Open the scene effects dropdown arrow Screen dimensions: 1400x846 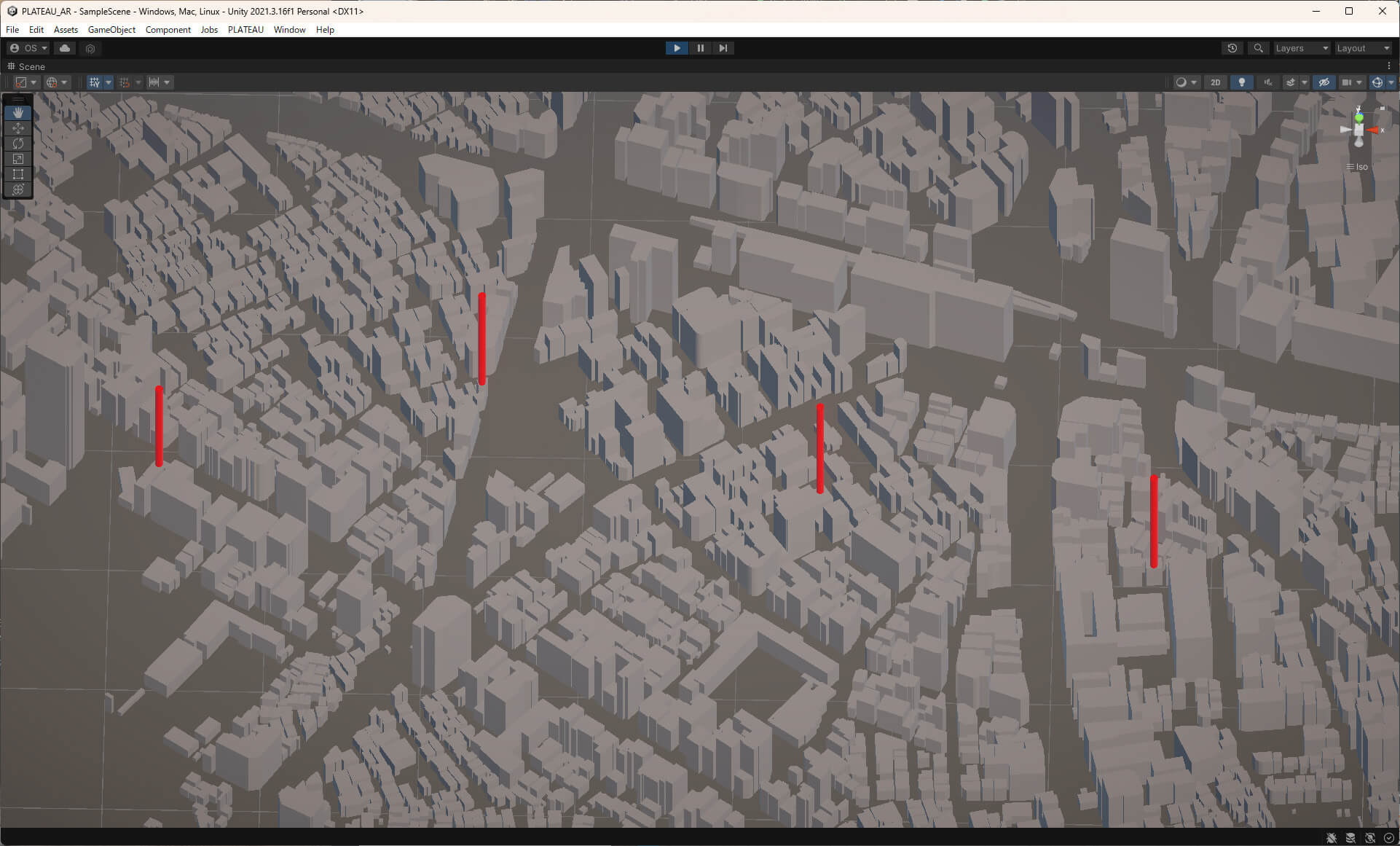pos(1305,82)
